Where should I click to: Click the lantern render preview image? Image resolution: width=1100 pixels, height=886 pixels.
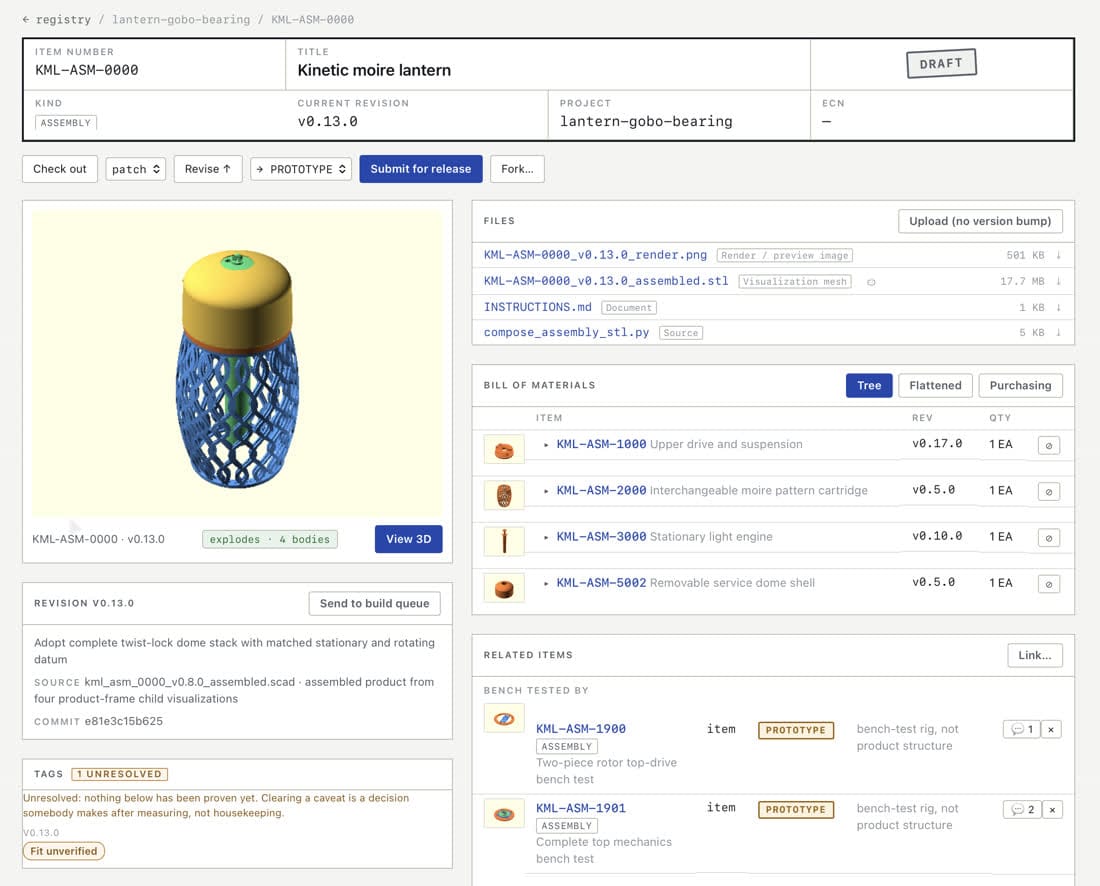[x=237, y=364]
